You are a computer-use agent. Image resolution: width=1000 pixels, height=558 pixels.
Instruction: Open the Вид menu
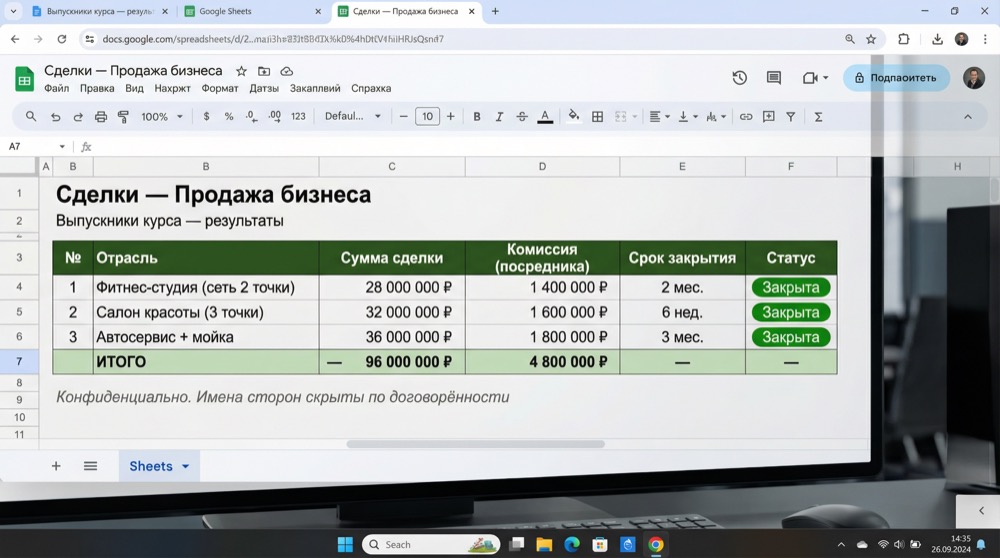pyautogui.click(x=134, y=88)
